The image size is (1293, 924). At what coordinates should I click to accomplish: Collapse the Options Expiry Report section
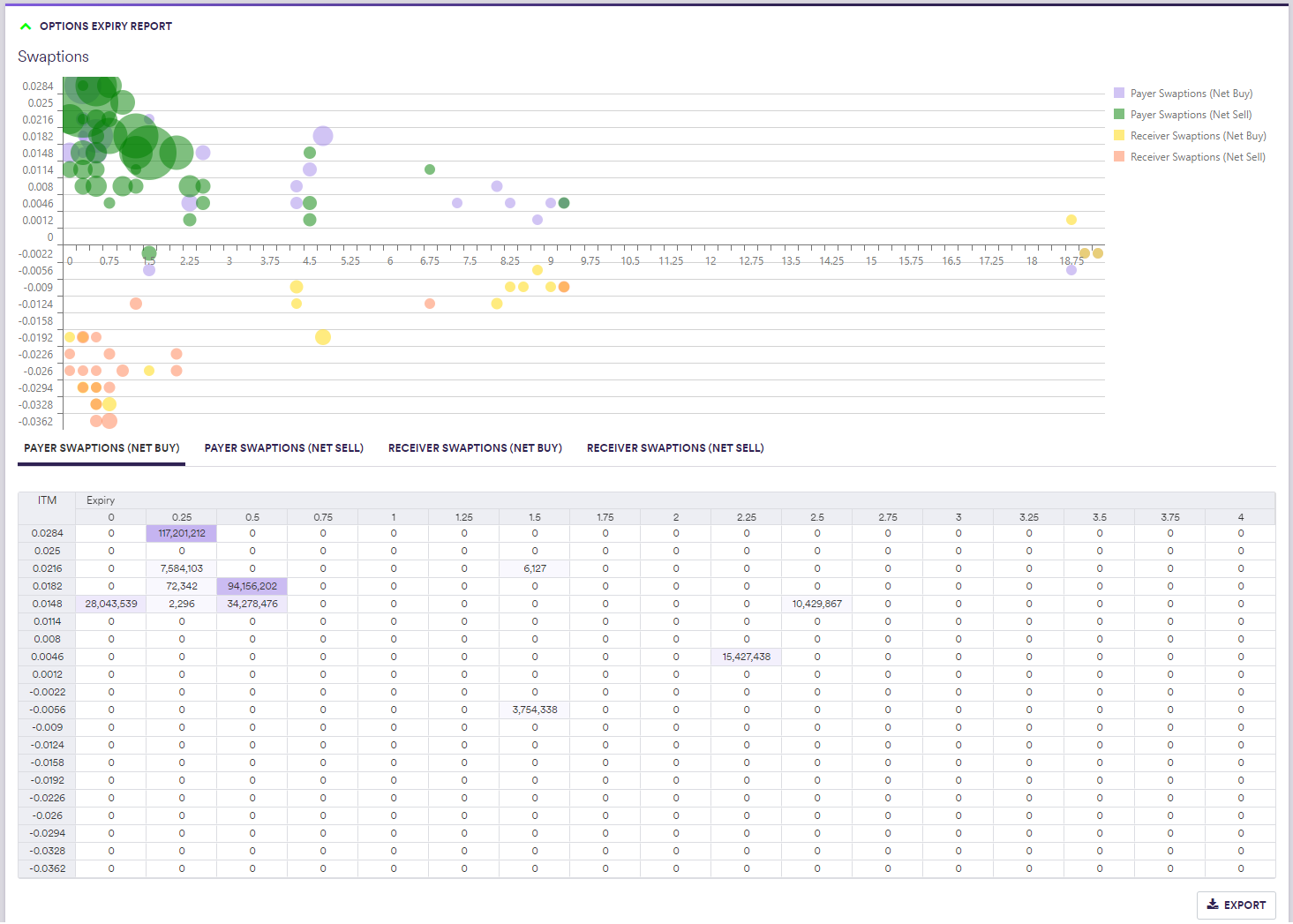point(26,26)
